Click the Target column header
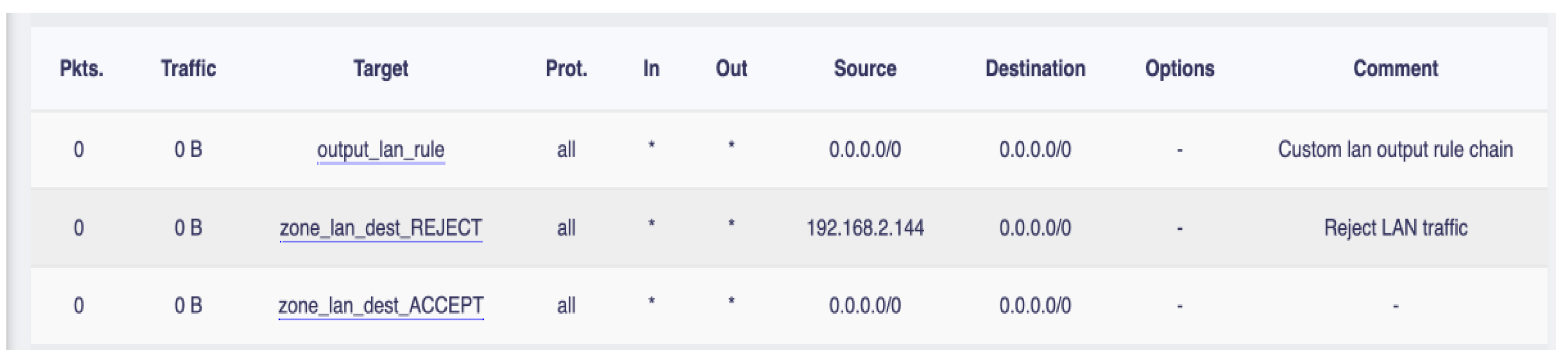Image resolution: width=1568 pixels, height=360 pixels. point(380,68)
